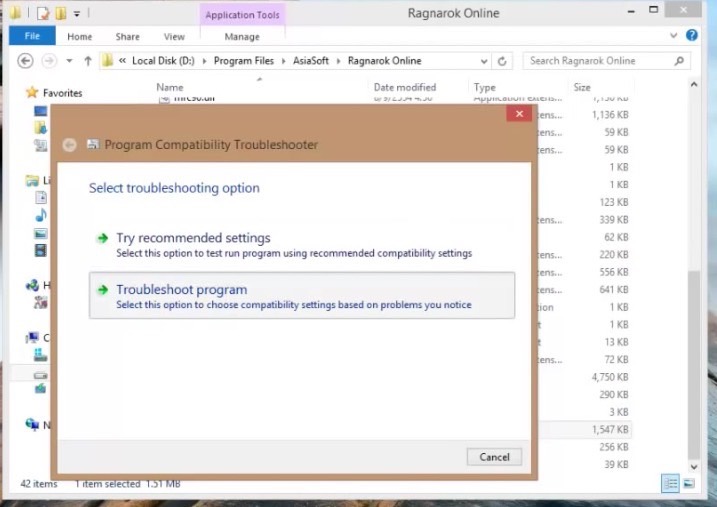Open Recent places icon under Favorites
The width and height of the screenshot is (717, 507).
(x=40, y=145)
